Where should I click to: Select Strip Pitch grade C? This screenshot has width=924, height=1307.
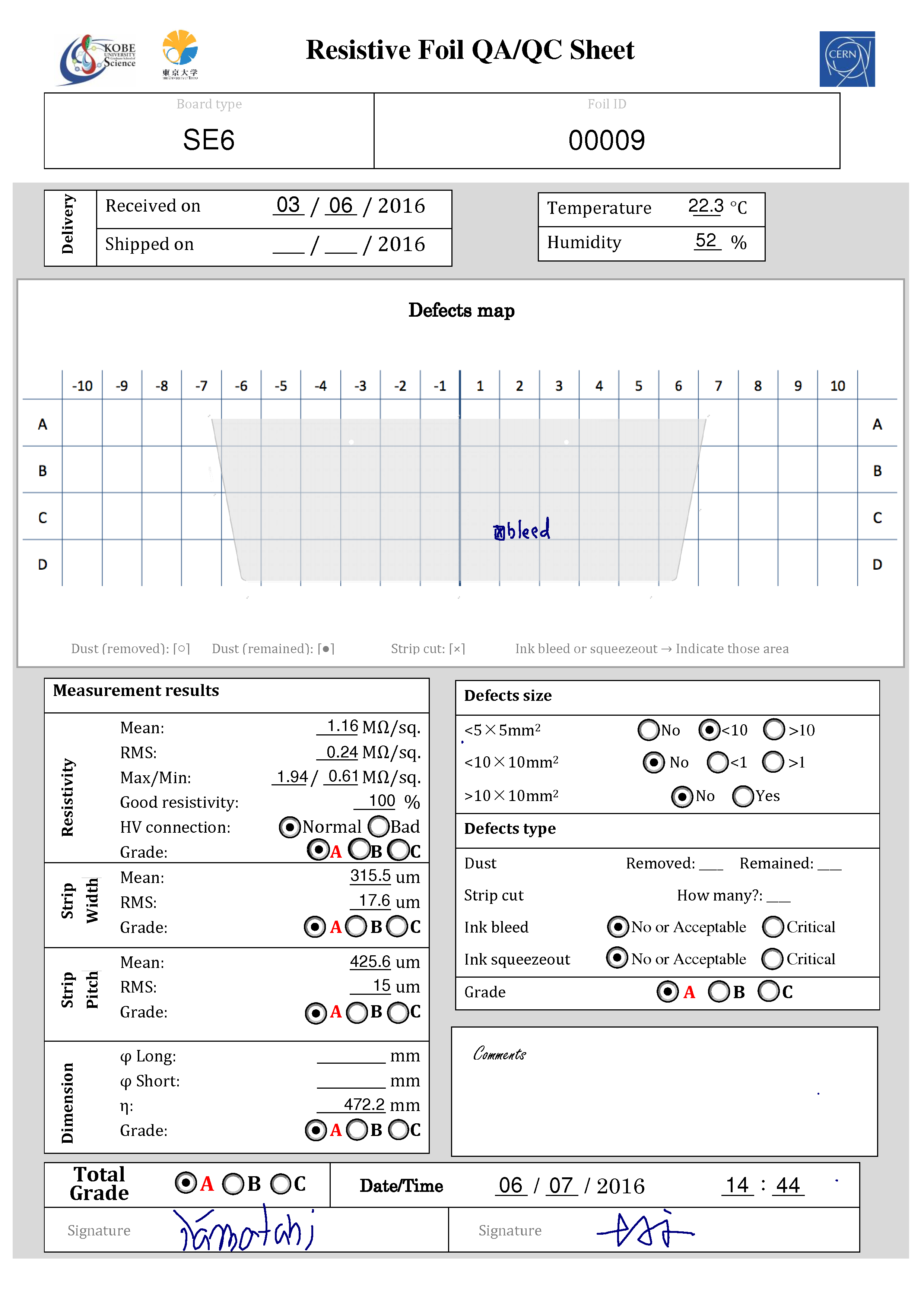point(398,1013)
